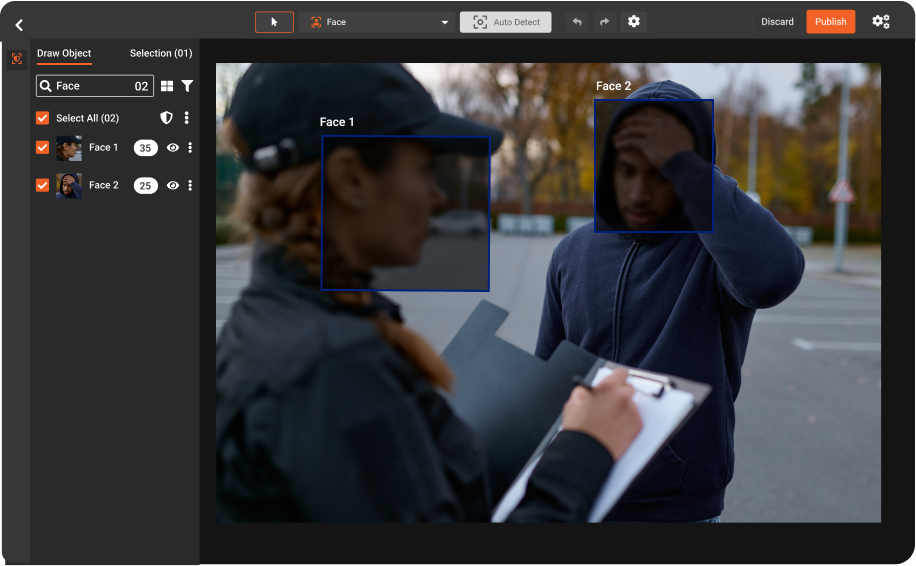Switch to the Selection (01) tab
The height and width of the screenshot is (566, 916).
[160, 53]
